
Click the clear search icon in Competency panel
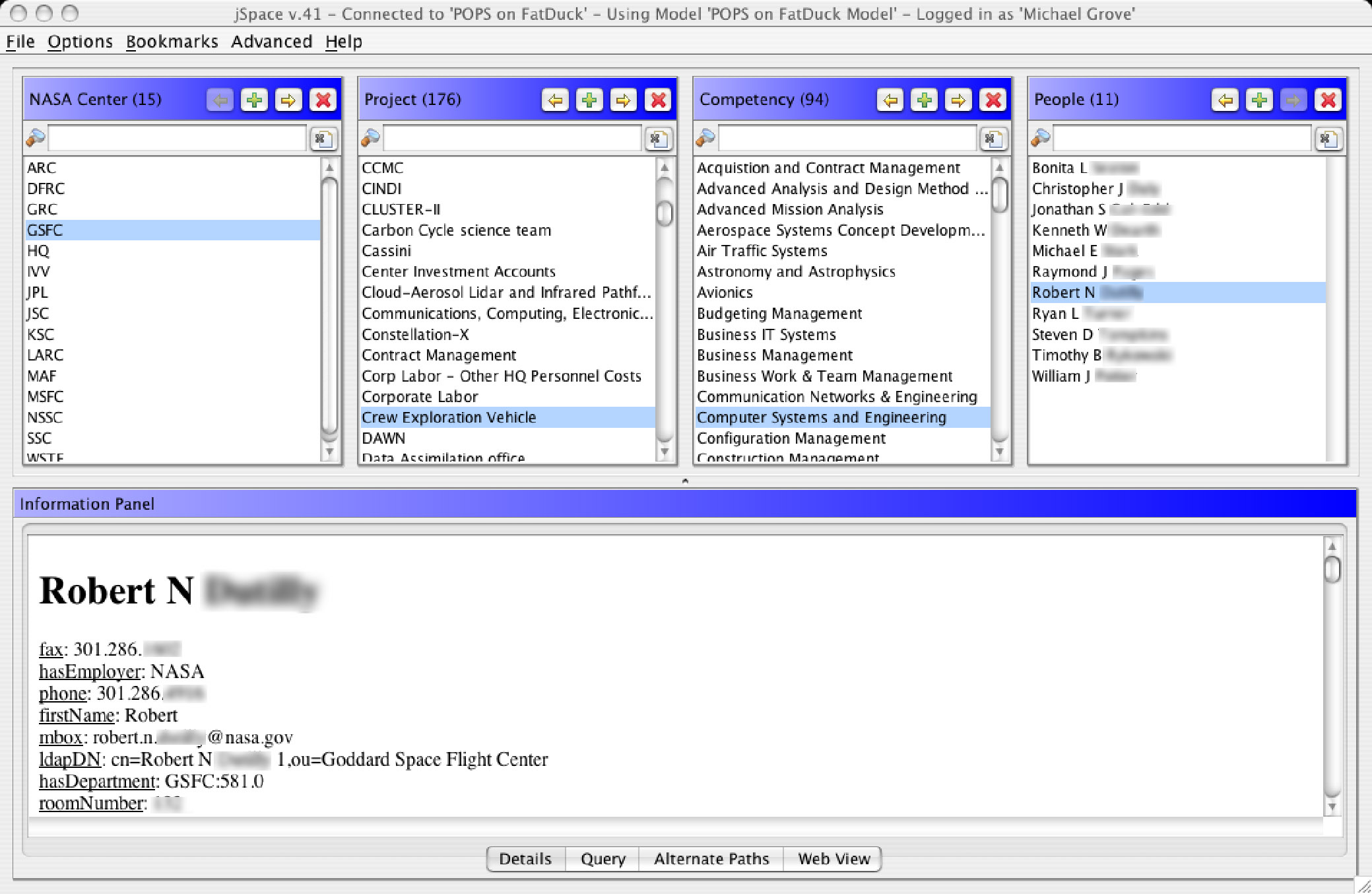[x=992, y=139]
